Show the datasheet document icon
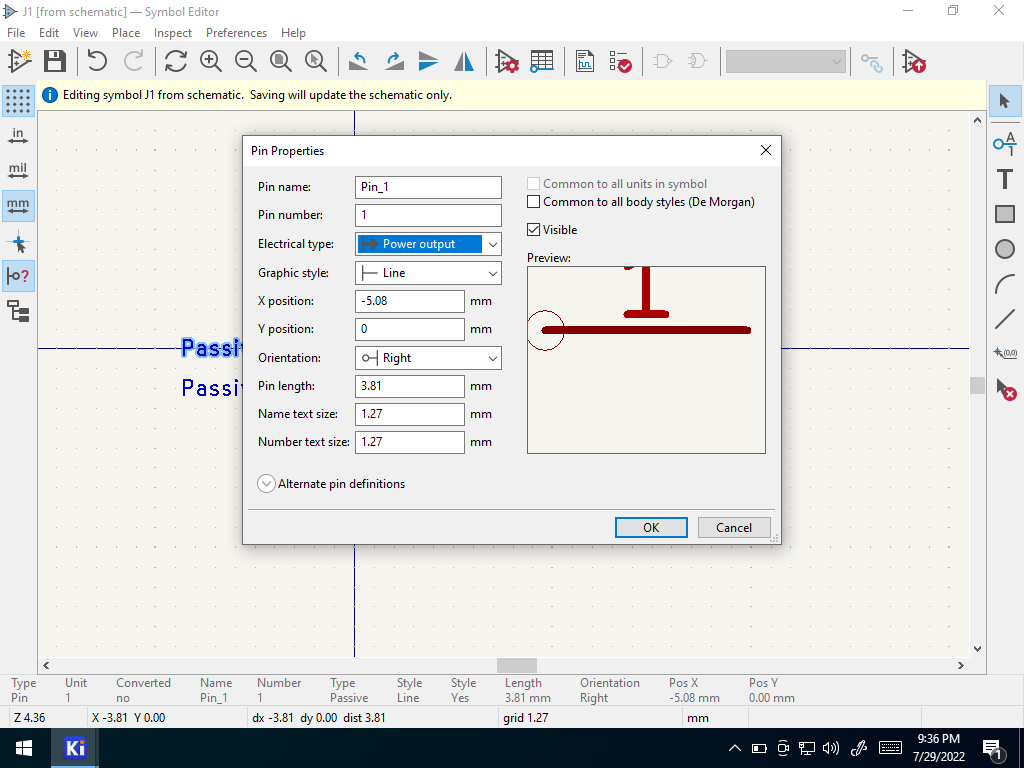 pyautogui.click(x=584, y=62)
